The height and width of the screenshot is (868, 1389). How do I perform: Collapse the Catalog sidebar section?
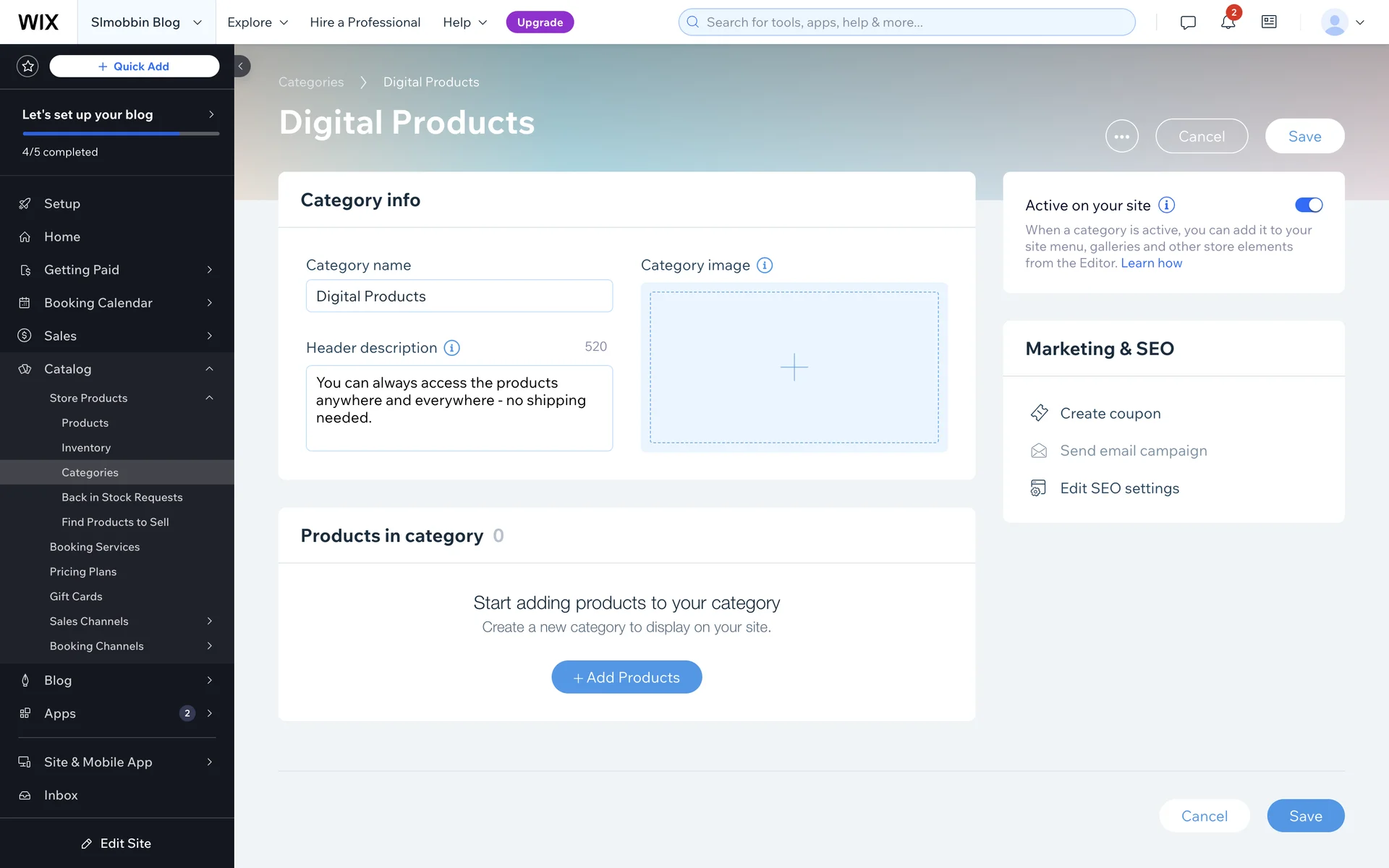pyautogui.click(x=209, y=369)
